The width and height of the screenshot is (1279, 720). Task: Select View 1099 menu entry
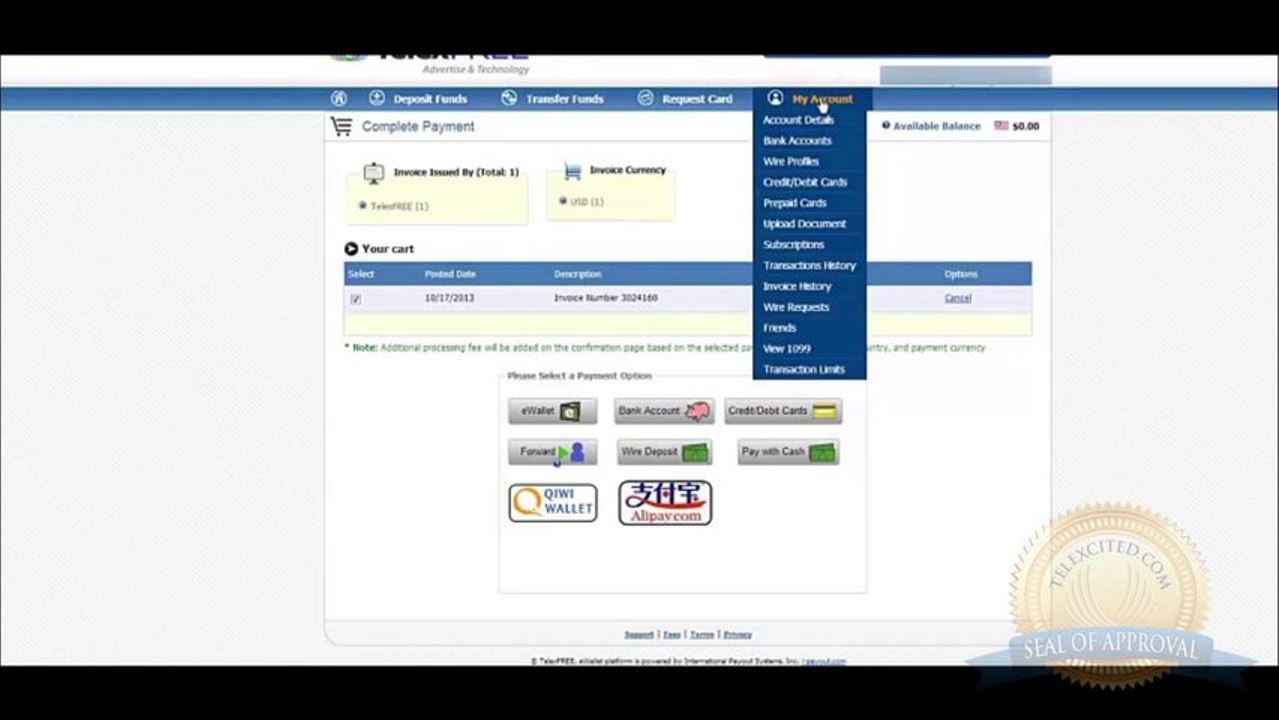pyautogui.click(x=787, y=349)
